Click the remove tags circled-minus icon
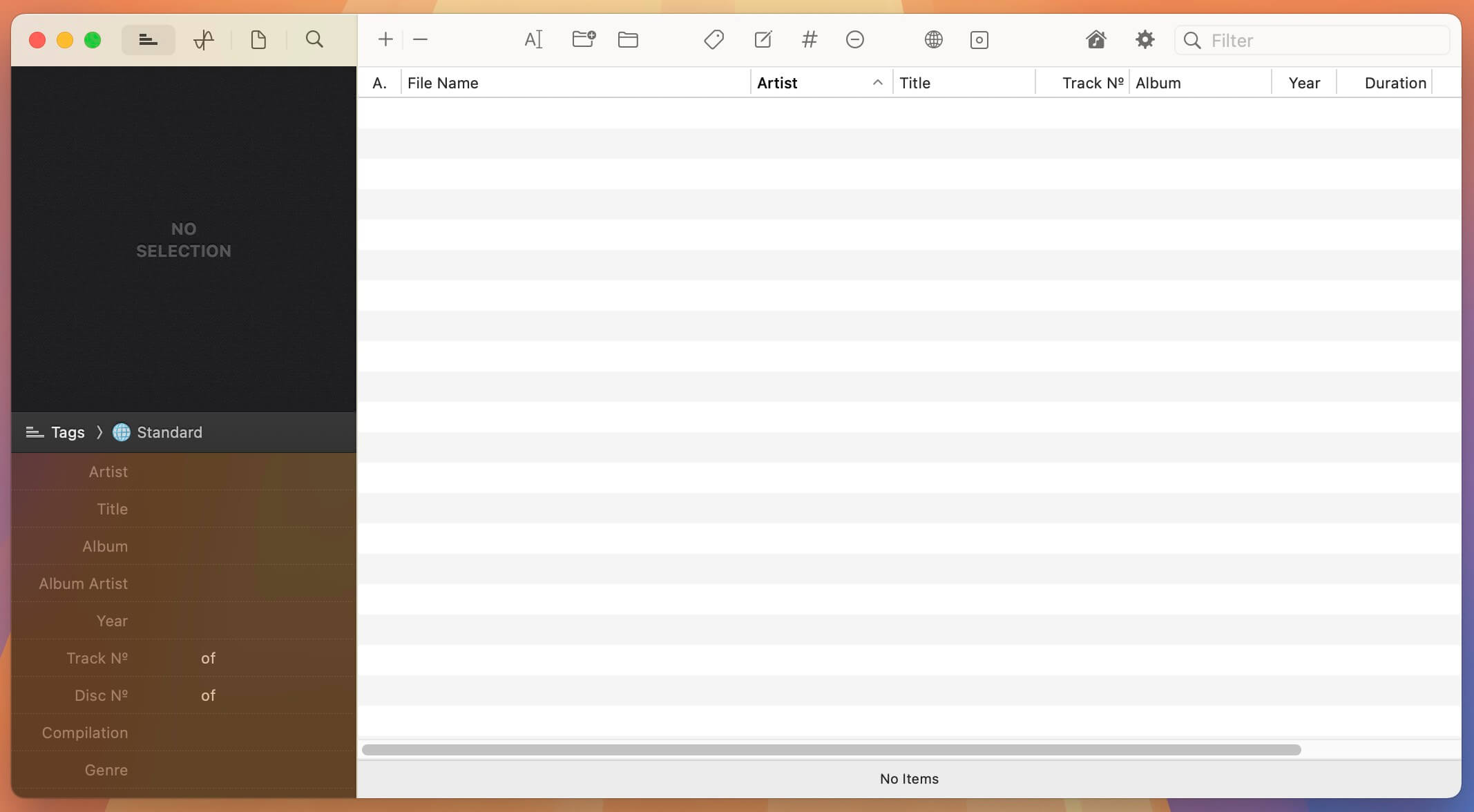The width and height of the screenshot is (1474, 812). point(854,39)
